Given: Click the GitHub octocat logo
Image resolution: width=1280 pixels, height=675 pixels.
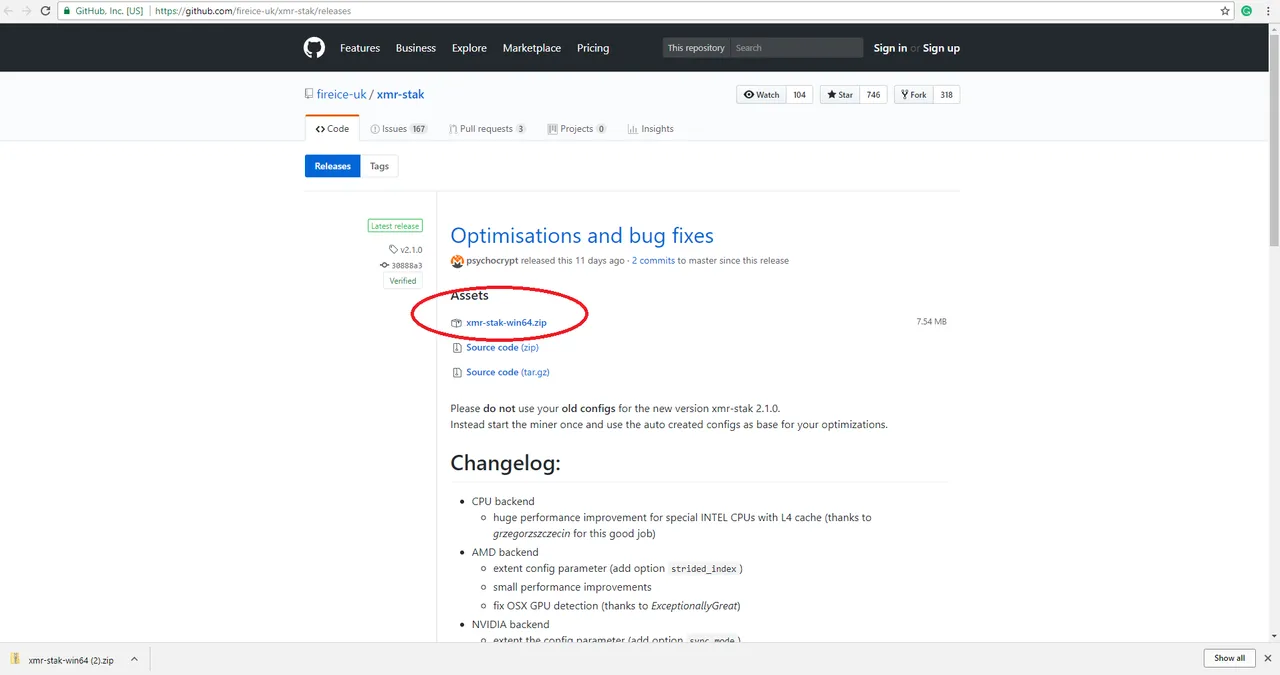Looking at the screenshot, I should 315,48.
